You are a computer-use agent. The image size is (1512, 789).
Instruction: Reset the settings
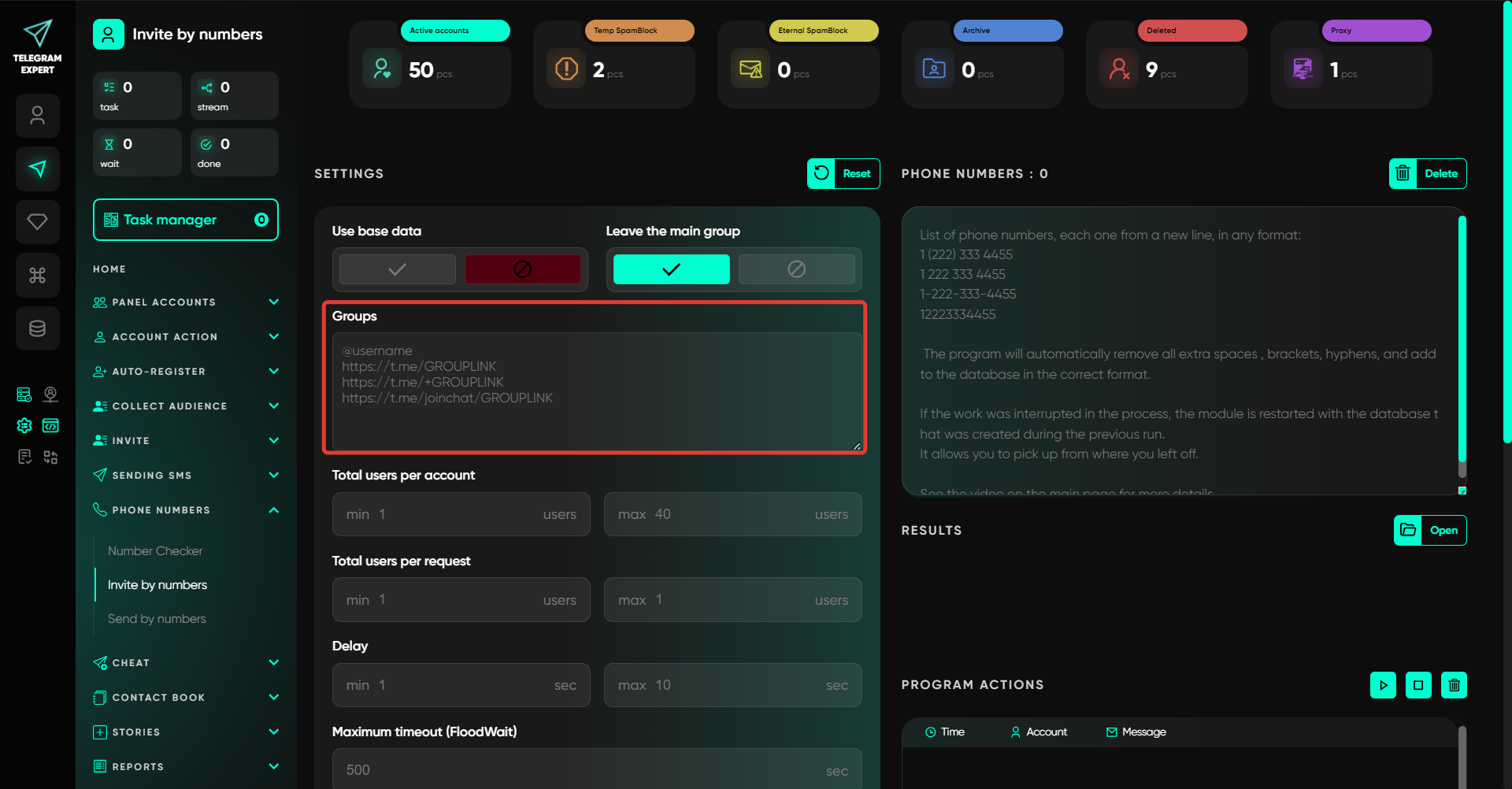click(843, 174)
